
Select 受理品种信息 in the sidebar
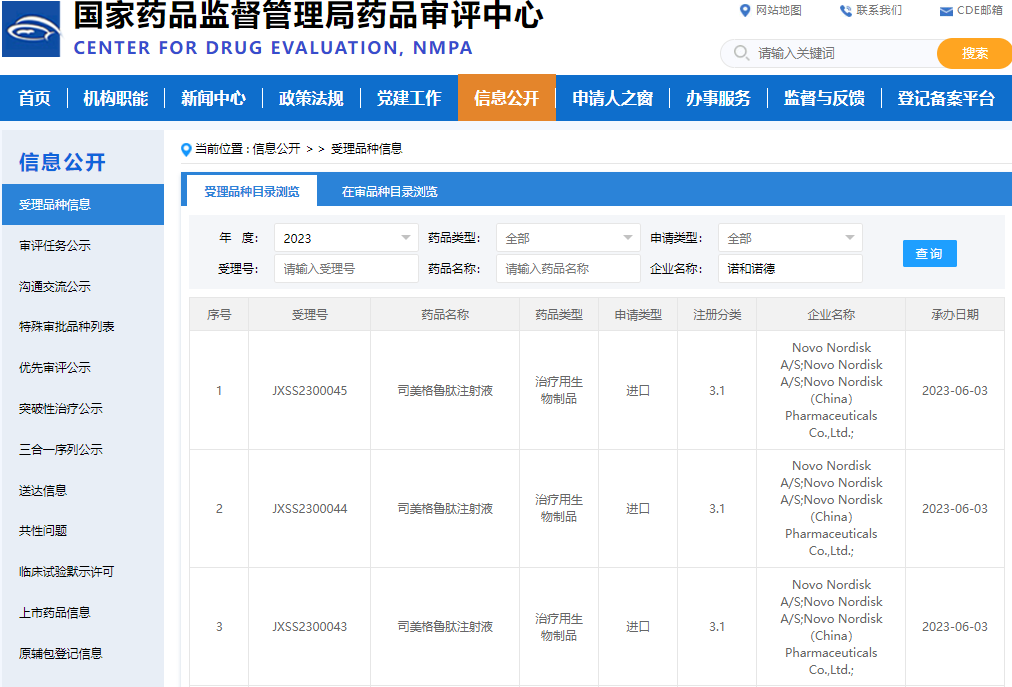coord(83,205)
